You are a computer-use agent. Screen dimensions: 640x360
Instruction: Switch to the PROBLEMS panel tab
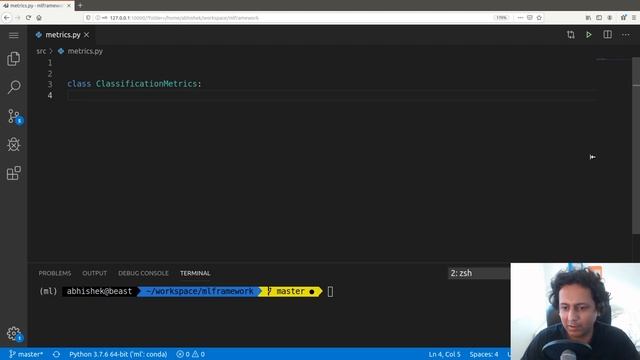(55, 273)
